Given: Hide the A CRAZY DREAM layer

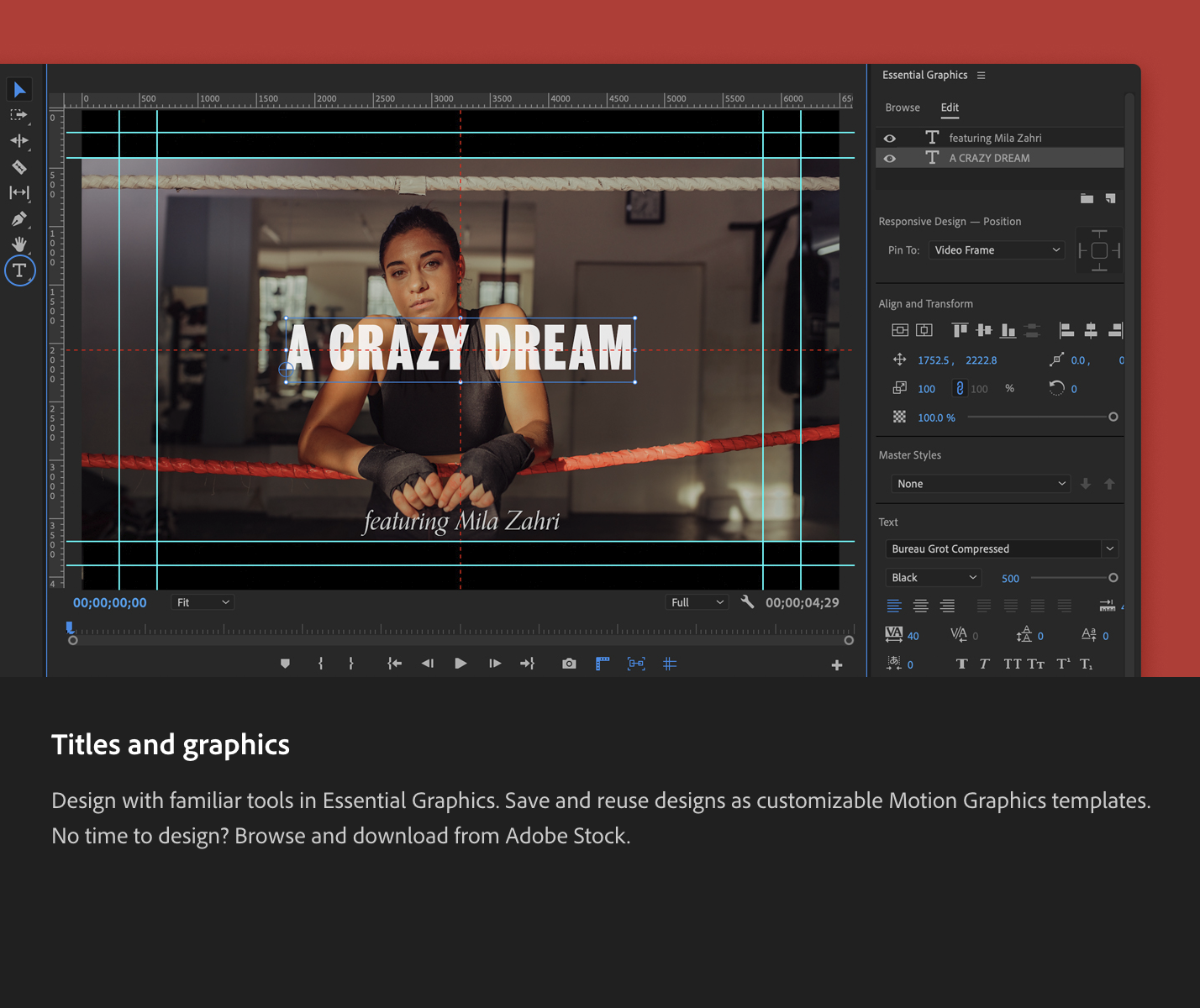Looking at the screenshot, I should pos(890,158).
